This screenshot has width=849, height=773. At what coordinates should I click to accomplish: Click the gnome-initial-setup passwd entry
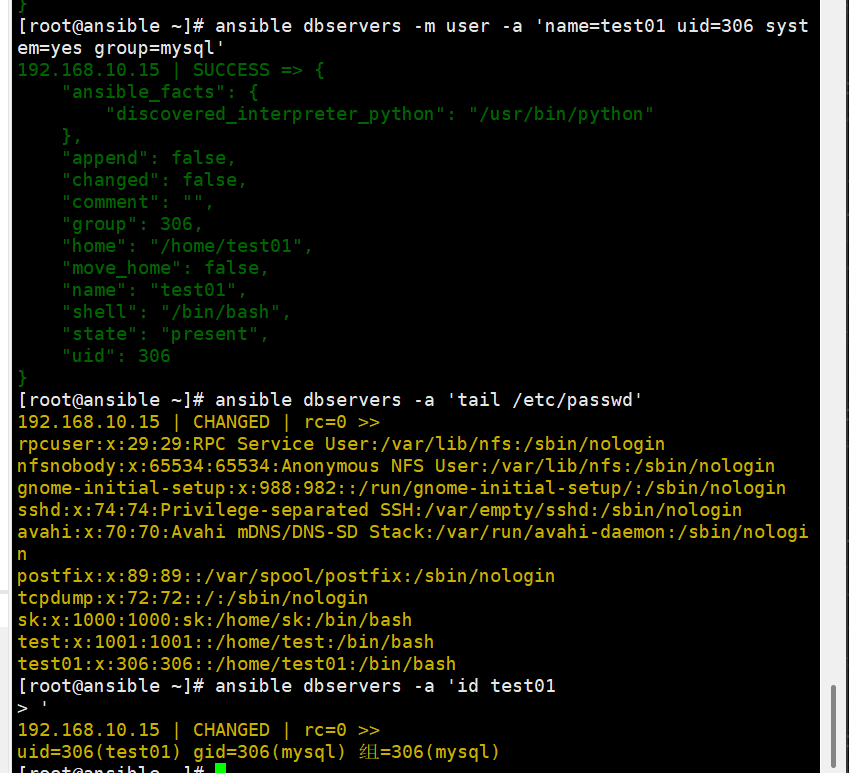tap(402, 488)
